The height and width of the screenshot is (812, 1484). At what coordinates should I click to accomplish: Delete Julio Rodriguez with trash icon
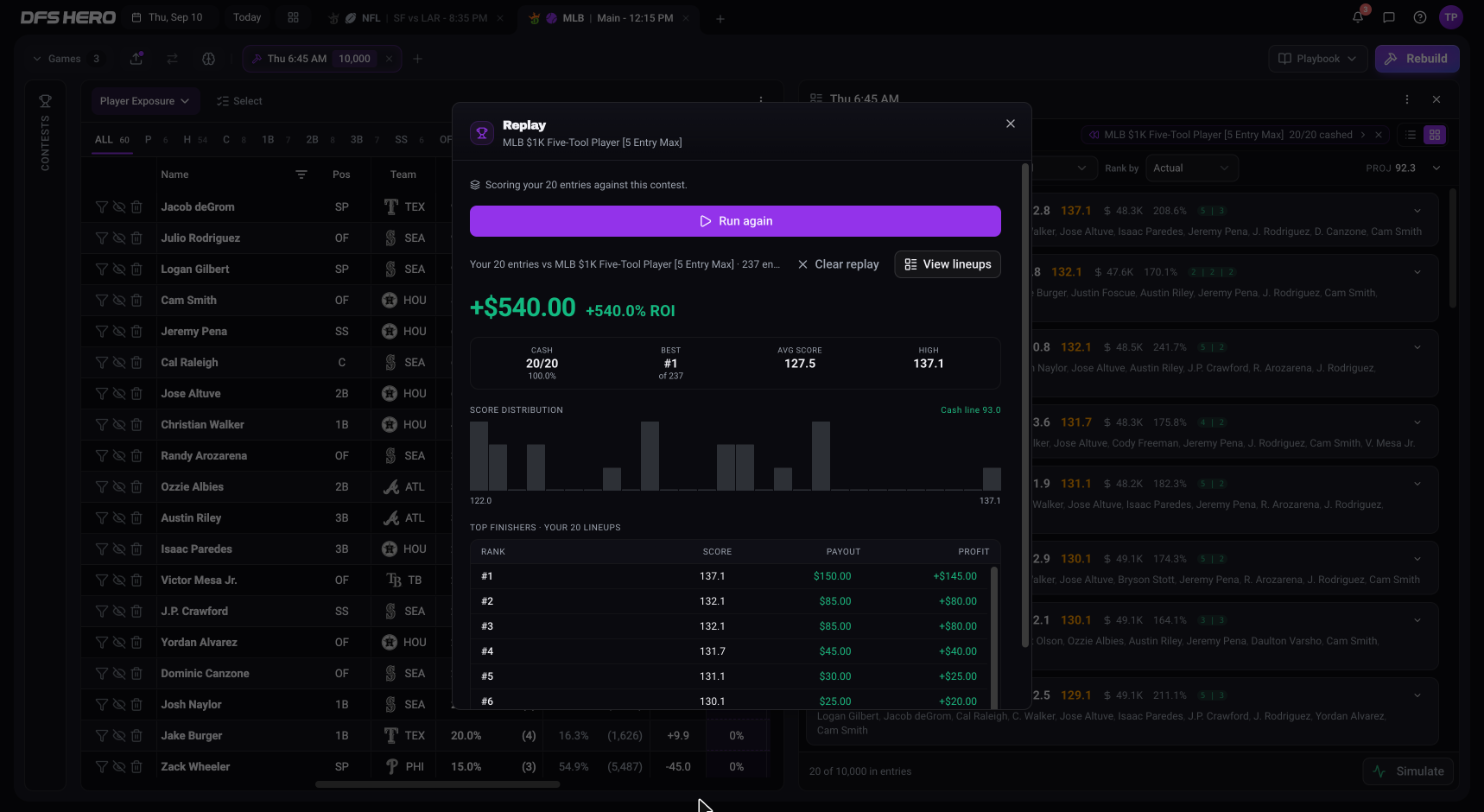click(136, 238)
